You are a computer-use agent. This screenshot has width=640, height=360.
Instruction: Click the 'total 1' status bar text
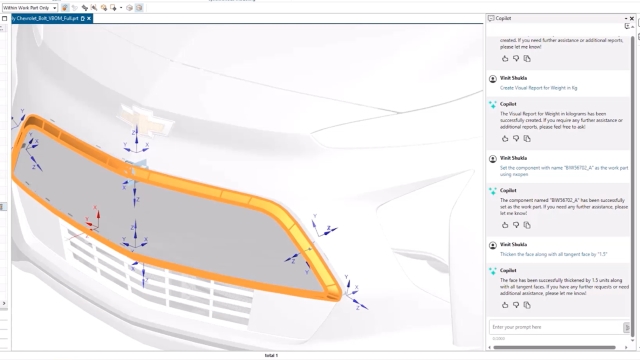coord(271,356)
